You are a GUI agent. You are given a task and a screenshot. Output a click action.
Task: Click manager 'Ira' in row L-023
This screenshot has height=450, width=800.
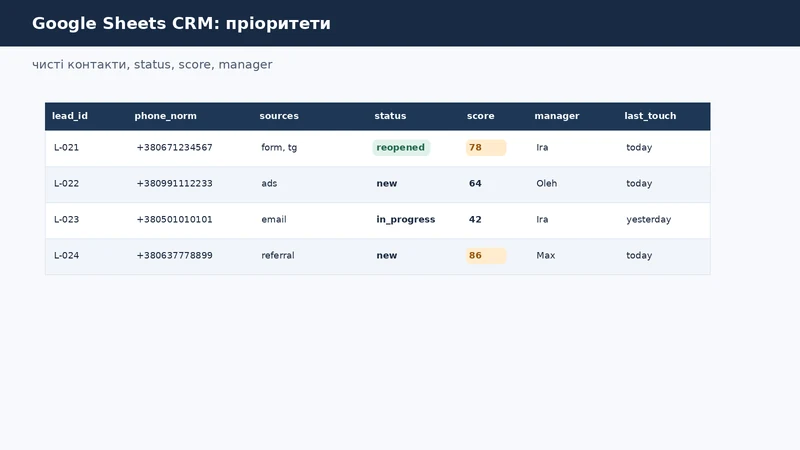coord(542,219)
